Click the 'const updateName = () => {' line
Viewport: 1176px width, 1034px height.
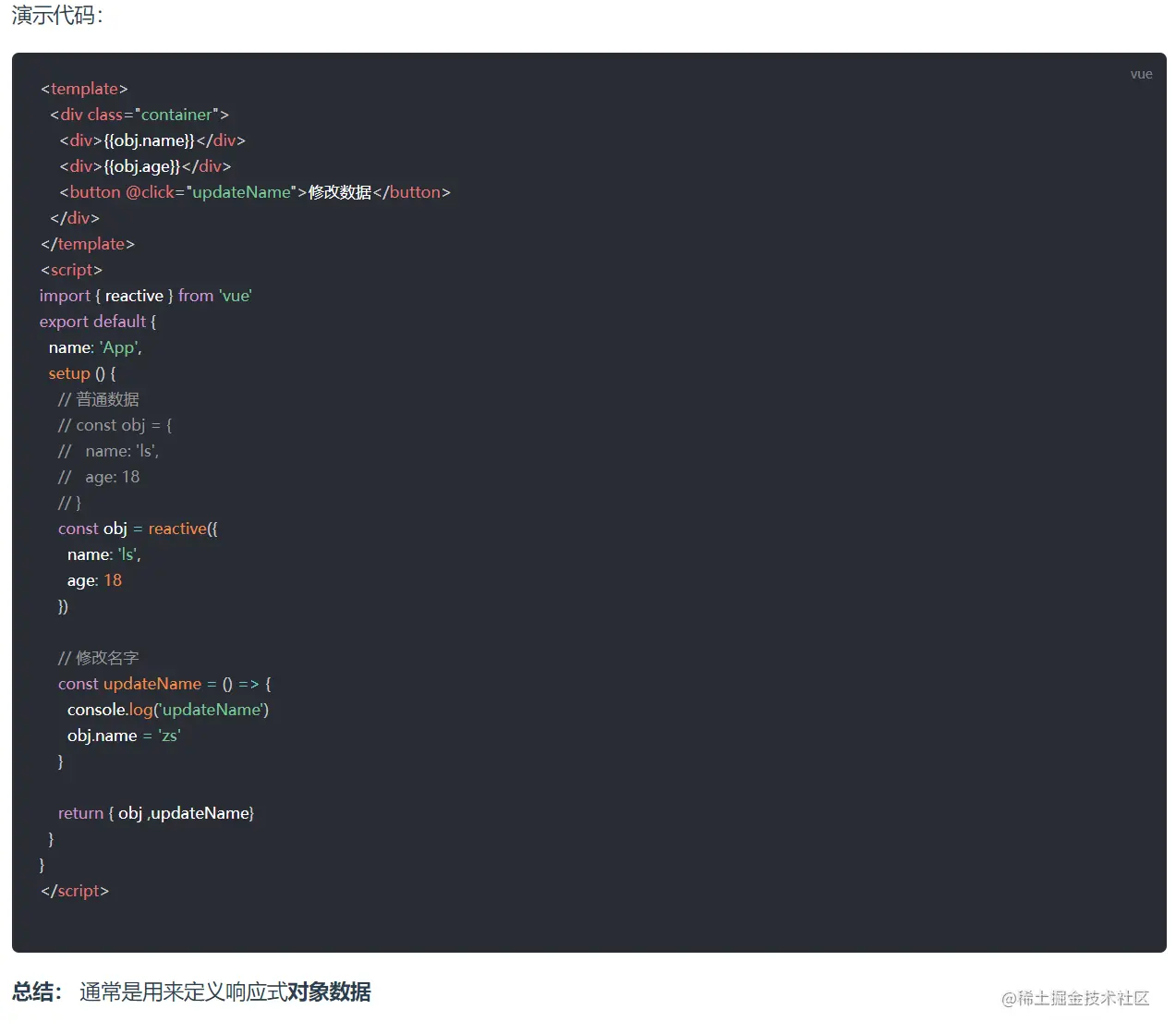point(164,684)
